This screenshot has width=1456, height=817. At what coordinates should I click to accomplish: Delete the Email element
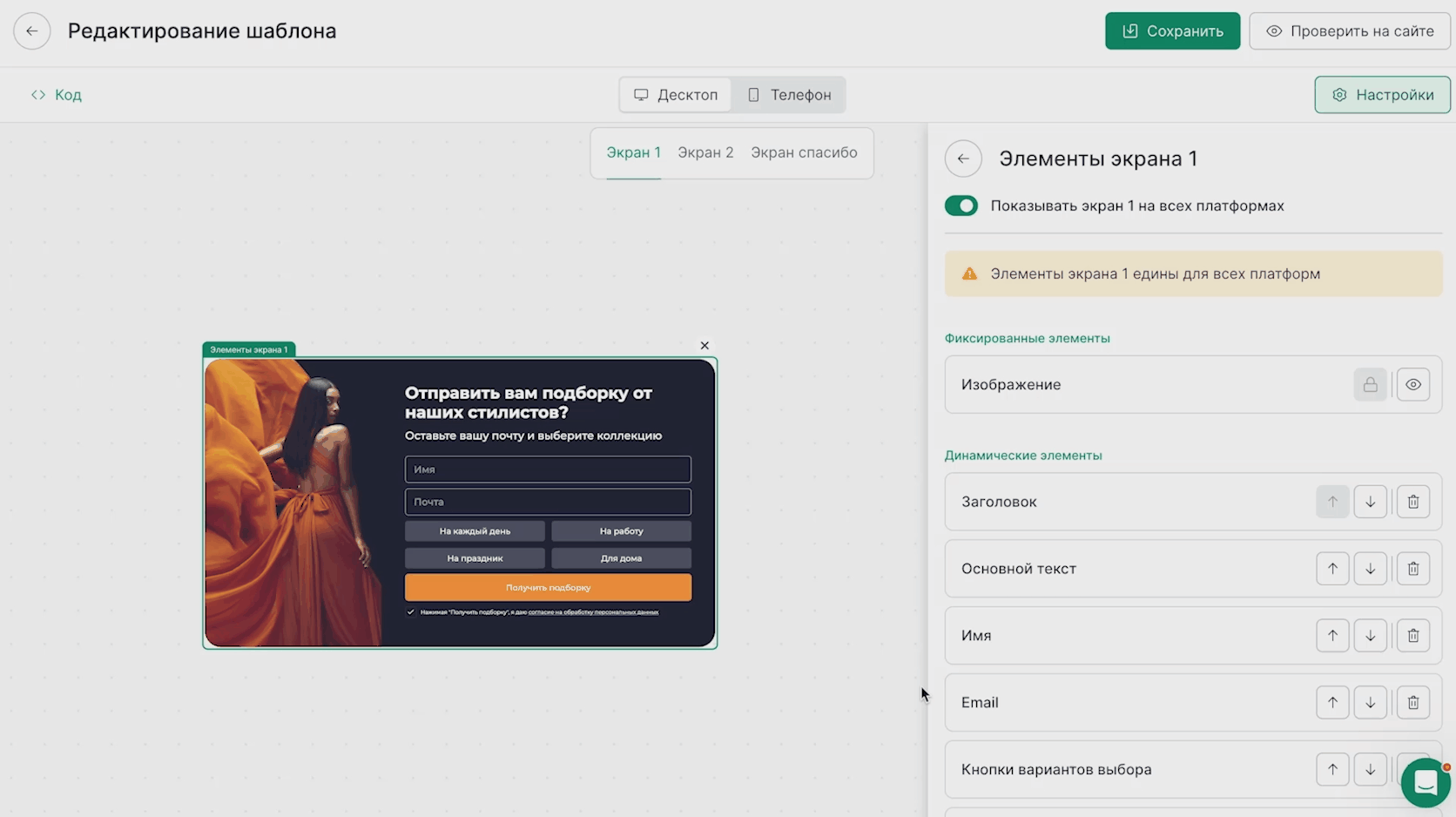[1413, 702]
